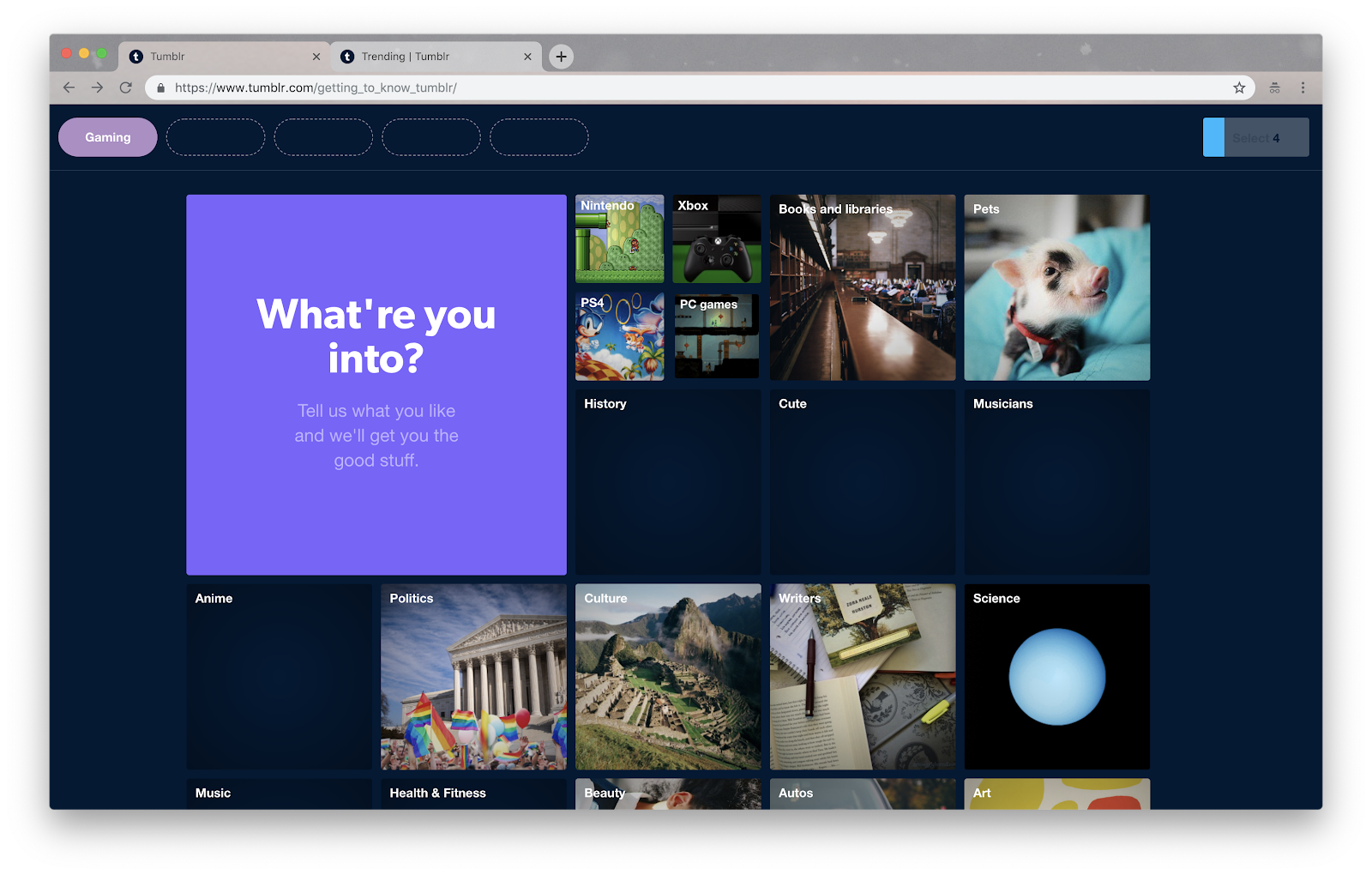
Task: Choose the Nintendo tile
Action: click(x=619, y=238)
